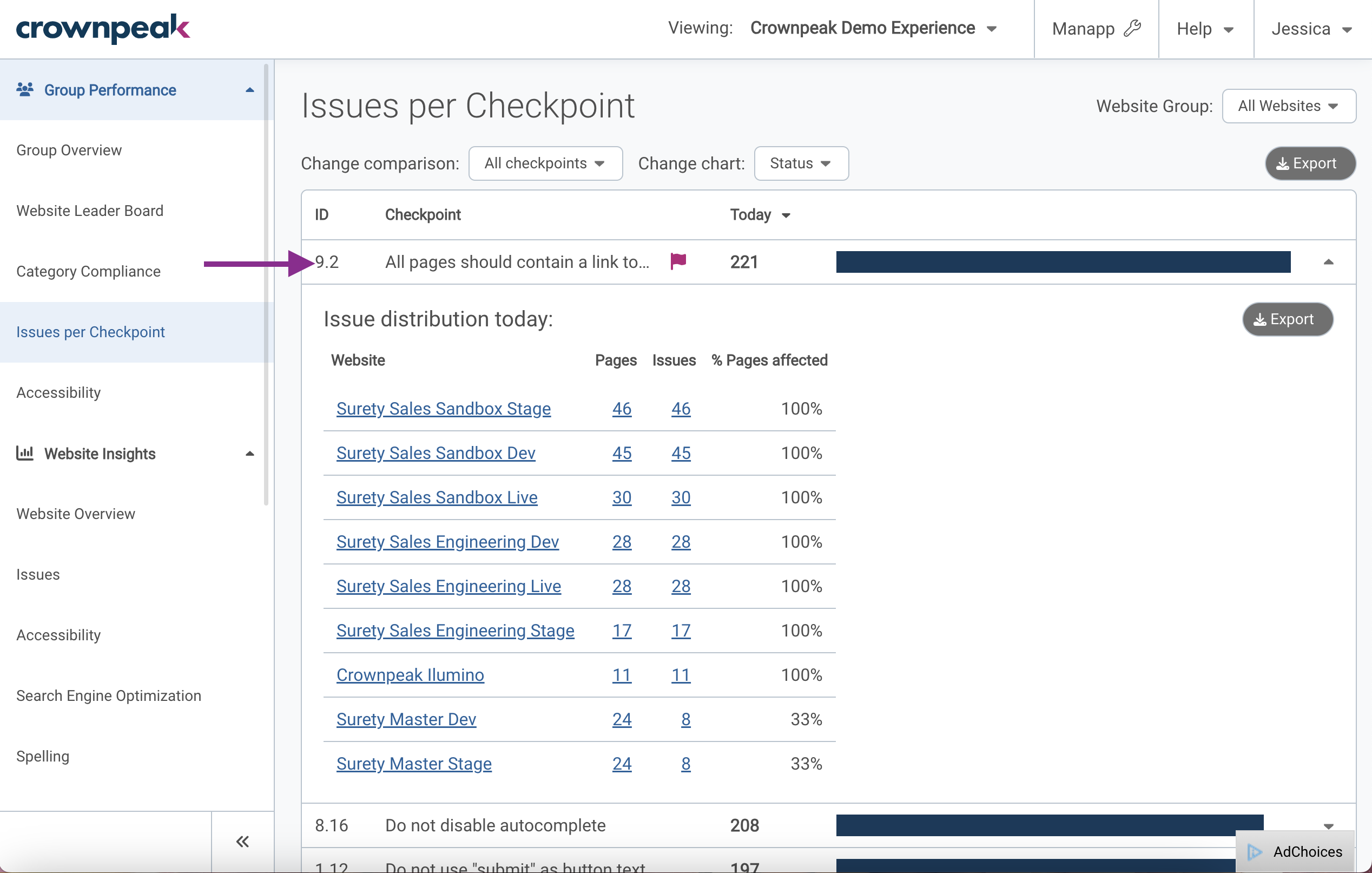The image size is (1372, 873).
Task: Click the 221 issues bar for checkpoint 9.2
Action: [x=1063, y=262]
